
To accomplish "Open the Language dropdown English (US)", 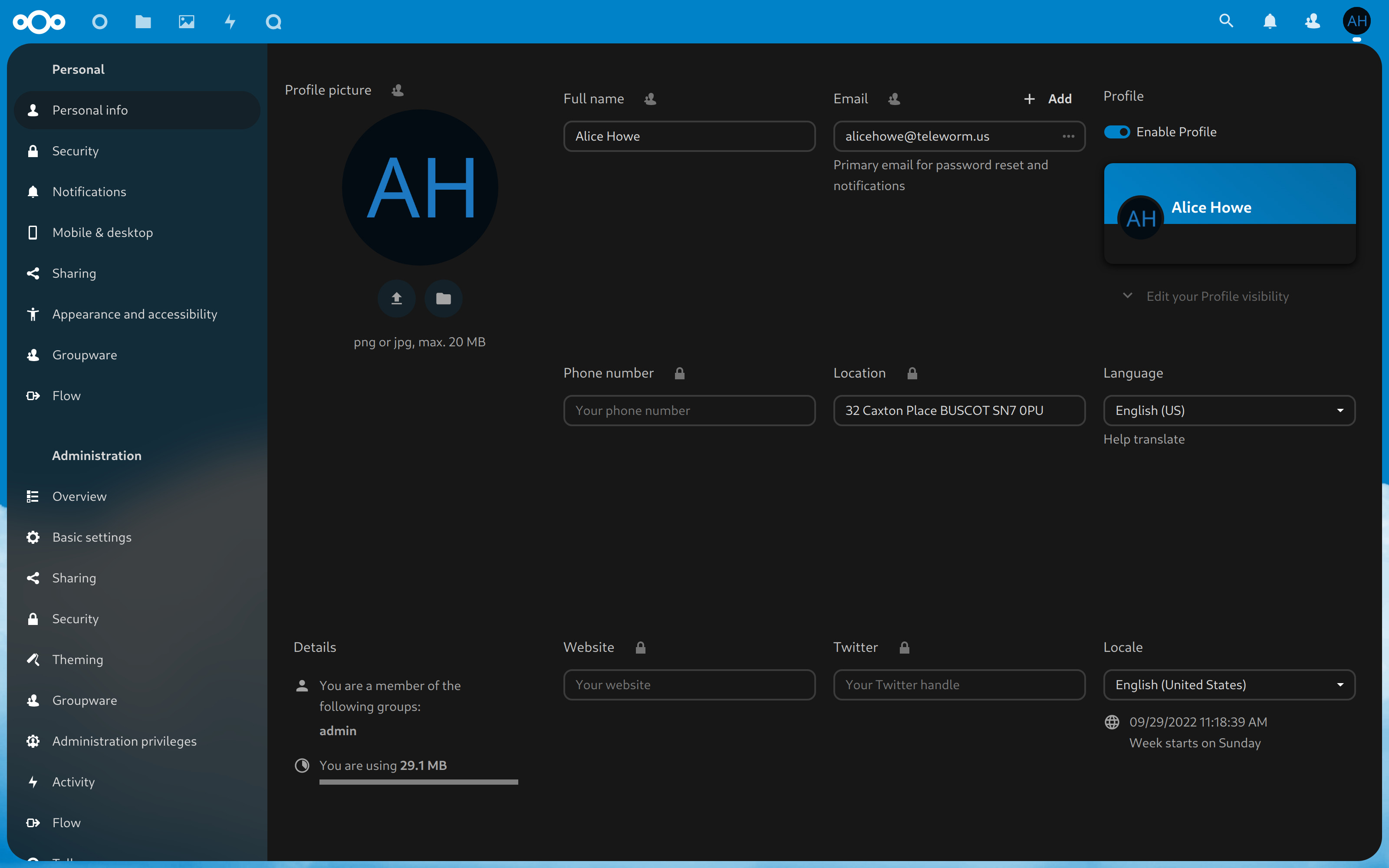I will (x=1229, y=411).
